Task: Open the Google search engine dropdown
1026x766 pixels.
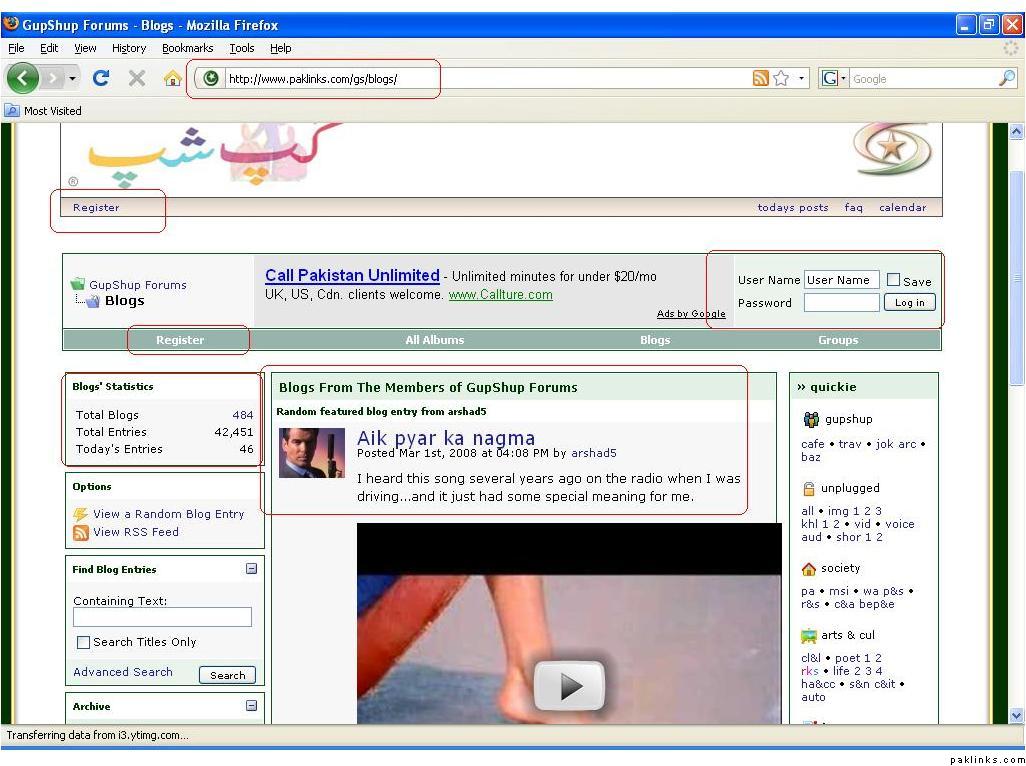Action: click(833, 79)
